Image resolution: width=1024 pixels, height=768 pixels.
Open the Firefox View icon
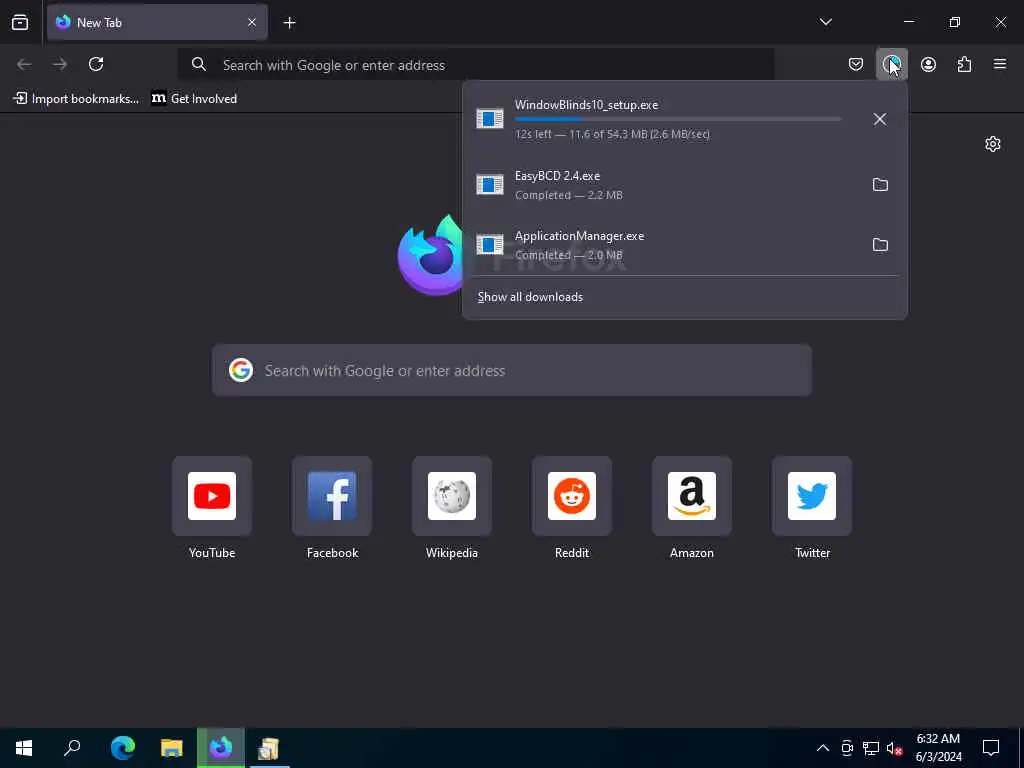(x=20, y=22)
